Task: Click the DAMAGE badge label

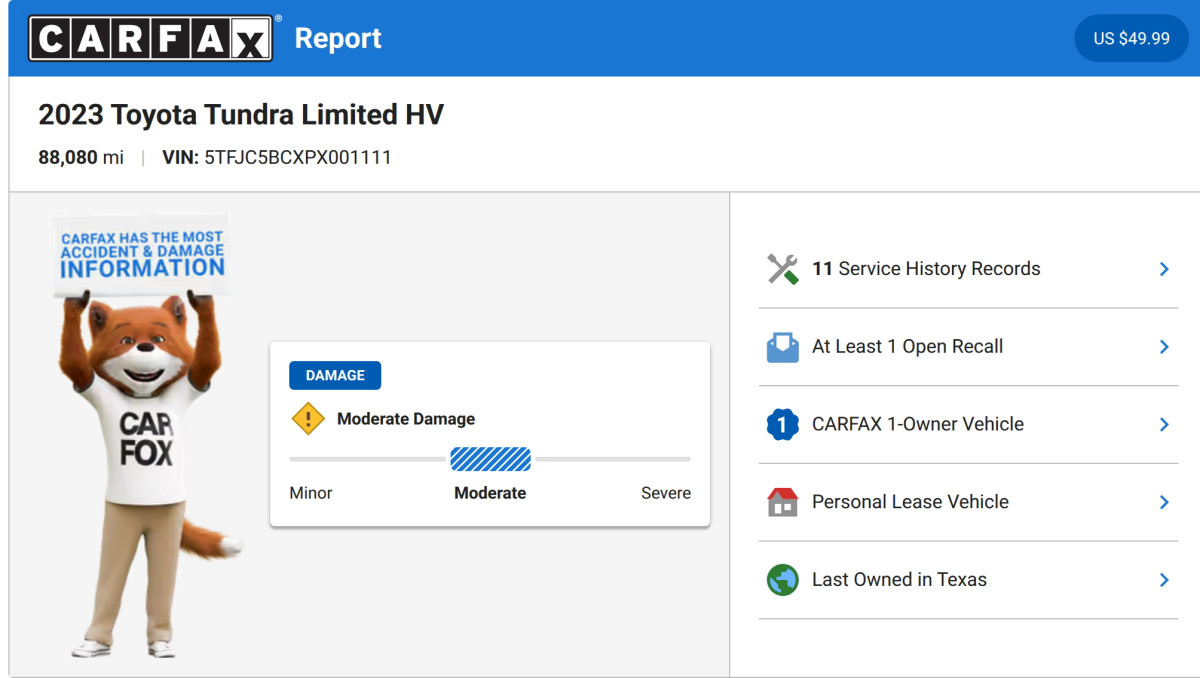Action: [x=335, y=375]
